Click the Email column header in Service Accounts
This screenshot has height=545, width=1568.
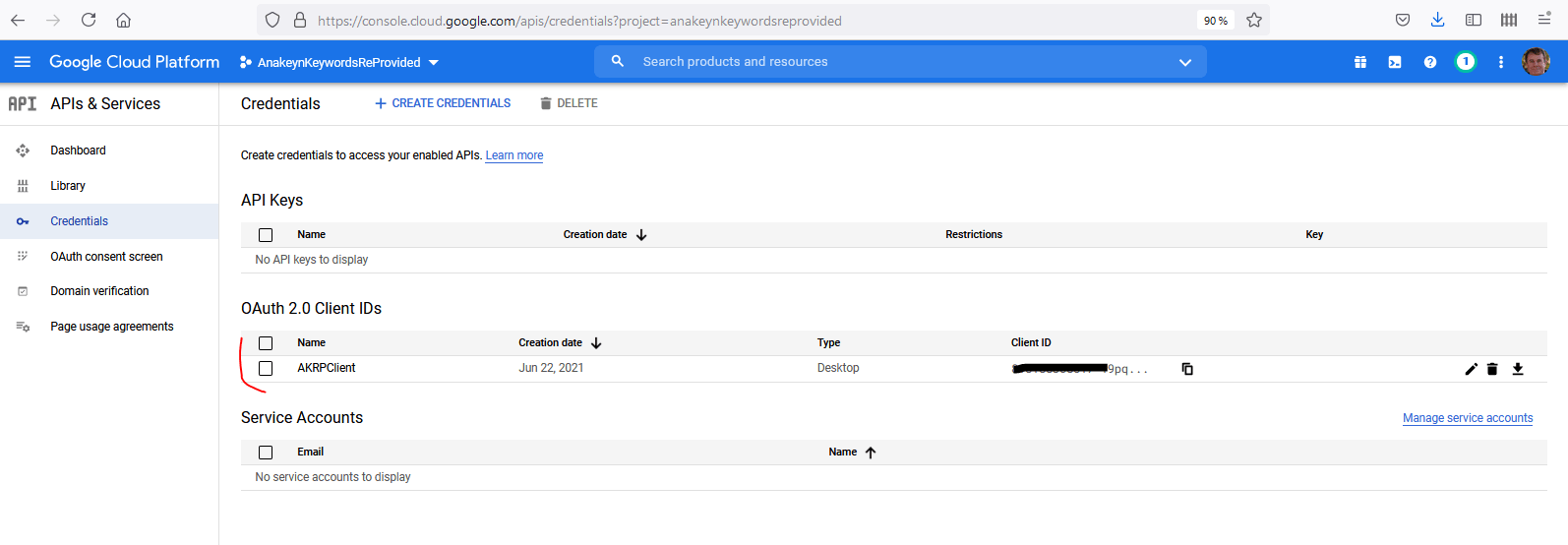pyautogui.click(x=310, y=452)
